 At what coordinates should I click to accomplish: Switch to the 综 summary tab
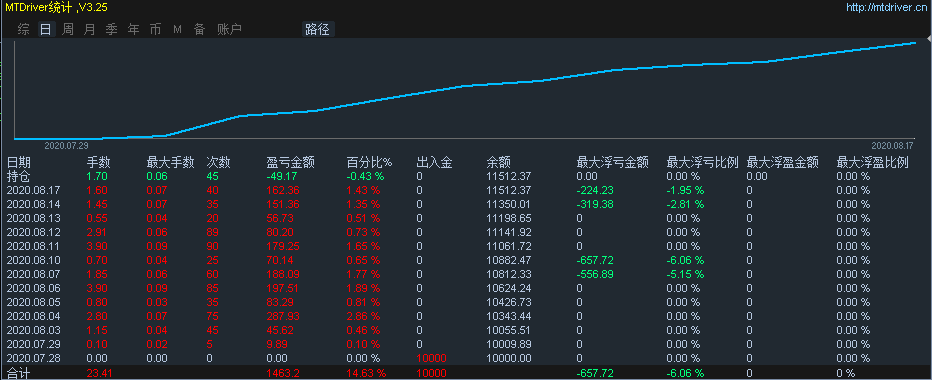coord(23,30)
